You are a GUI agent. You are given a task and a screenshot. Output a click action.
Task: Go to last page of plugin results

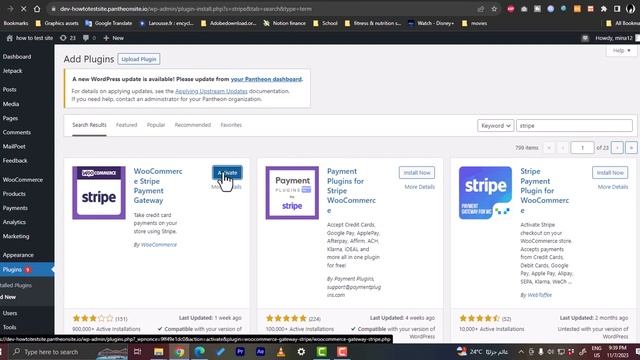click(631, 148)
